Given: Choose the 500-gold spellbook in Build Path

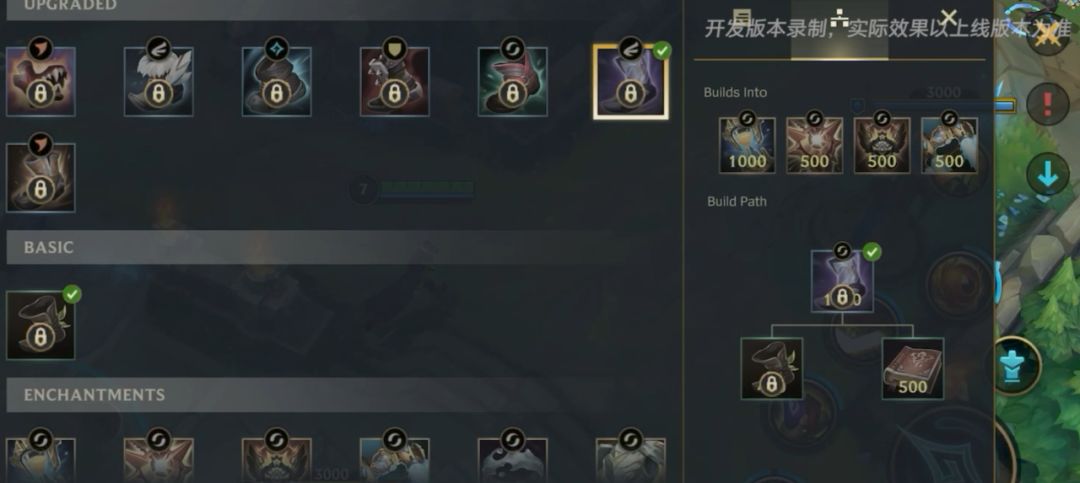Looking at the screenshot, I should [x=913, y=369].
